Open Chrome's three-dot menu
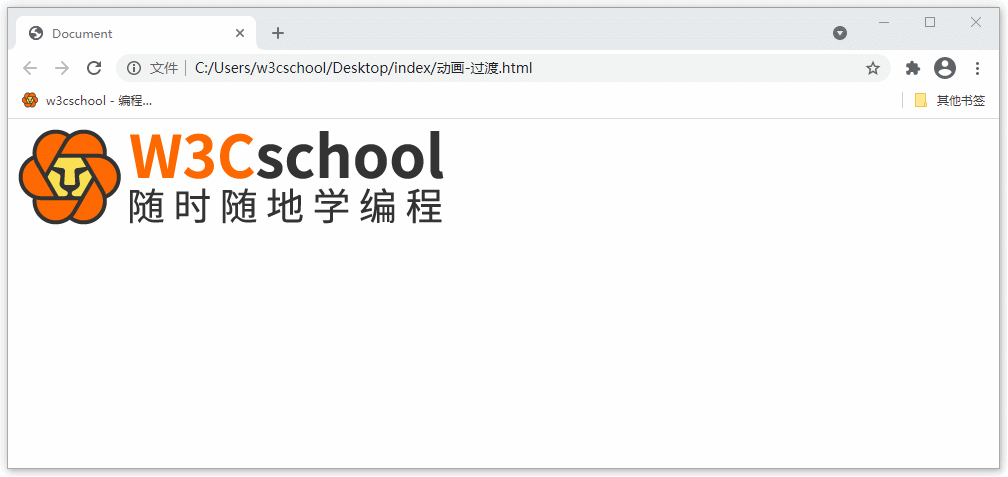Image resolution: width=1008 pixels, height=477 pixels. click(x=977, y=68)
